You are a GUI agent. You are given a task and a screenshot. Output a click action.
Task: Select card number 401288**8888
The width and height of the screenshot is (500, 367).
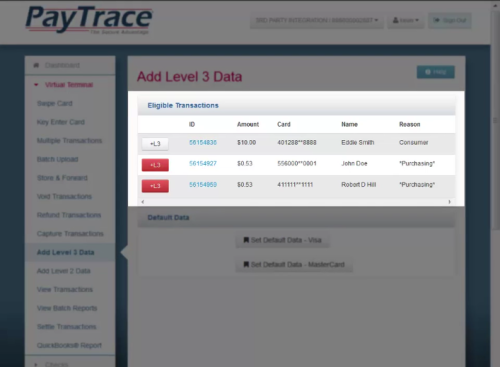[x=297, y=143]
